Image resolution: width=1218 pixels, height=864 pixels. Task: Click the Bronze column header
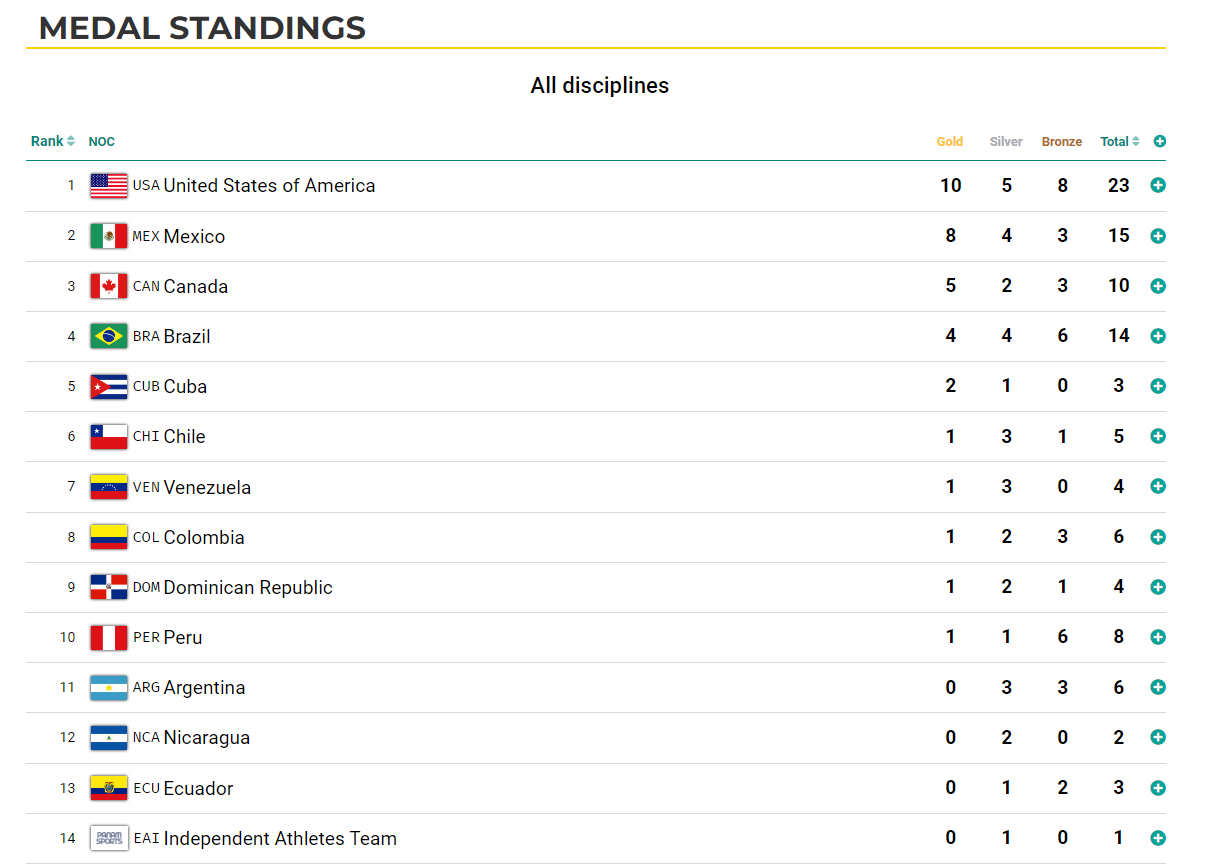pyautogui.click(x=1062, y=142)
